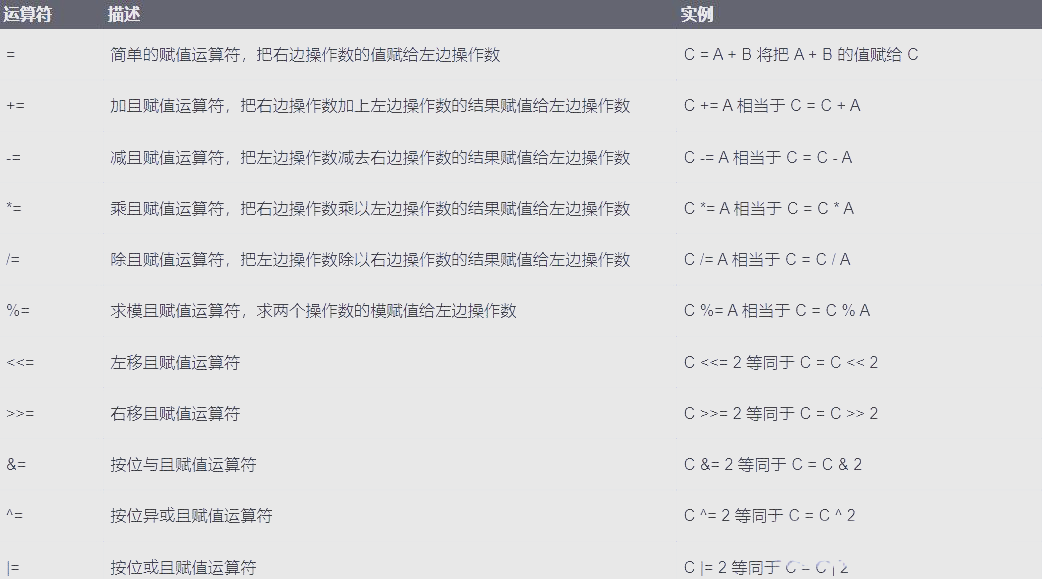Click the 简单的赋值运算符 description
Image resolution: width=1042 pixels, height=579 pixels.
click(305, 55)
